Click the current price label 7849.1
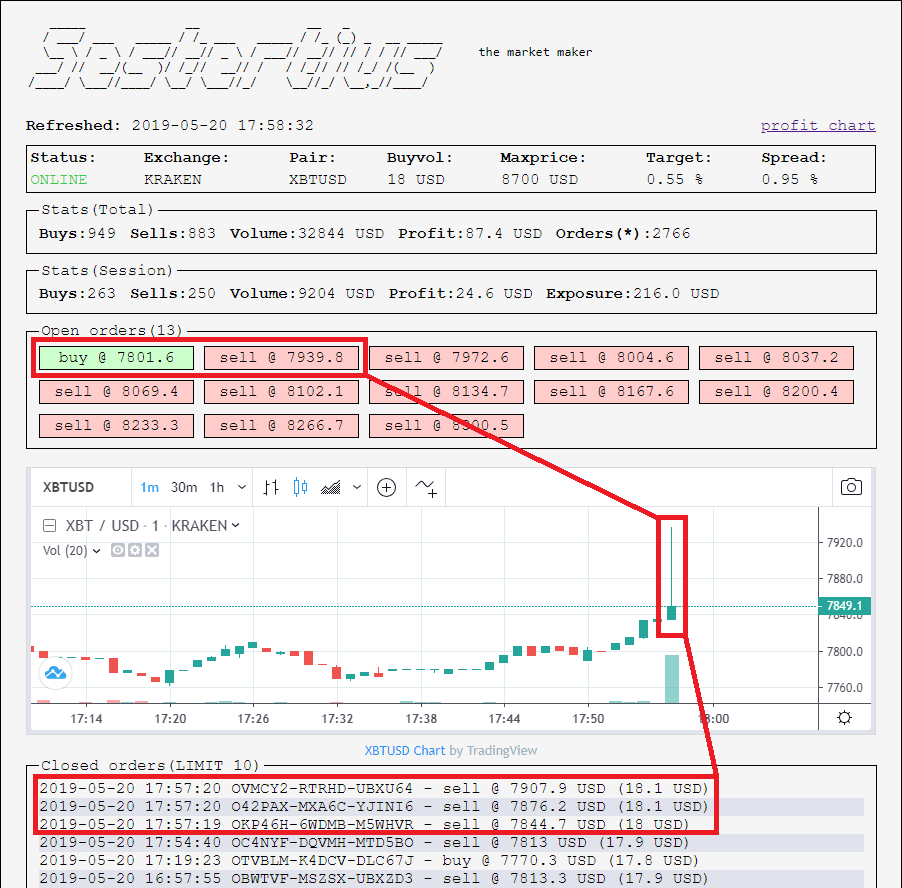 click(x=844, y=606)
